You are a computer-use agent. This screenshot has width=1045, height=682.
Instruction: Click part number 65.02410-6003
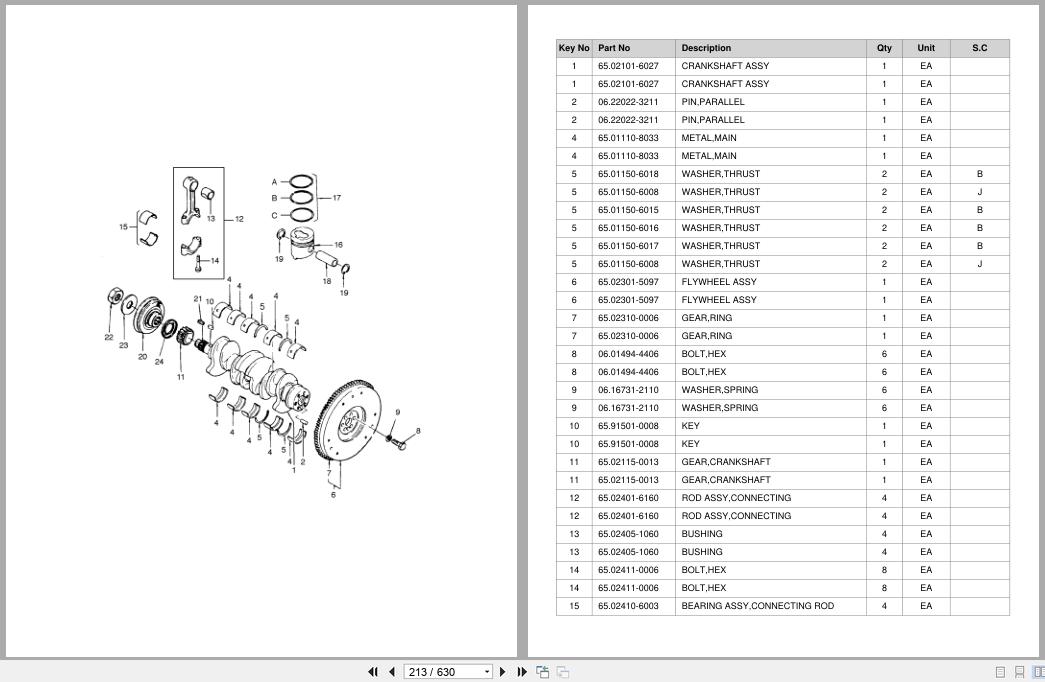coord(628,606)
